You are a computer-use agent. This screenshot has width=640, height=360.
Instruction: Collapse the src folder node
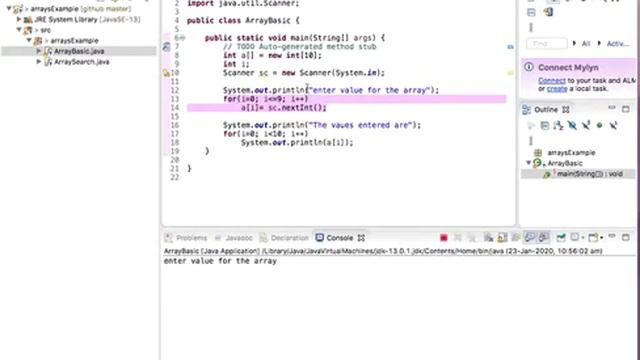[19, 30]
